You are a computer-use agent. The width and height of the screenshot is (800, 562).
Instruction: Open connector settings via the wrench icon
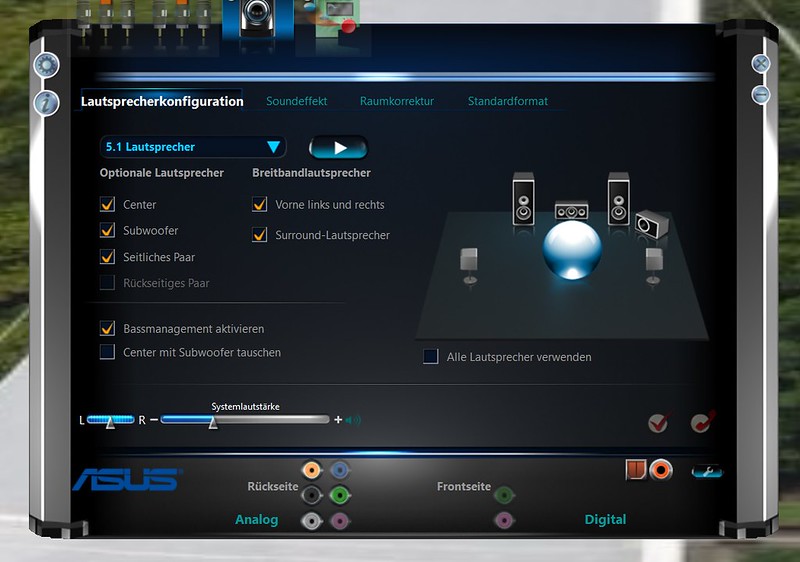tap(707, 472)
